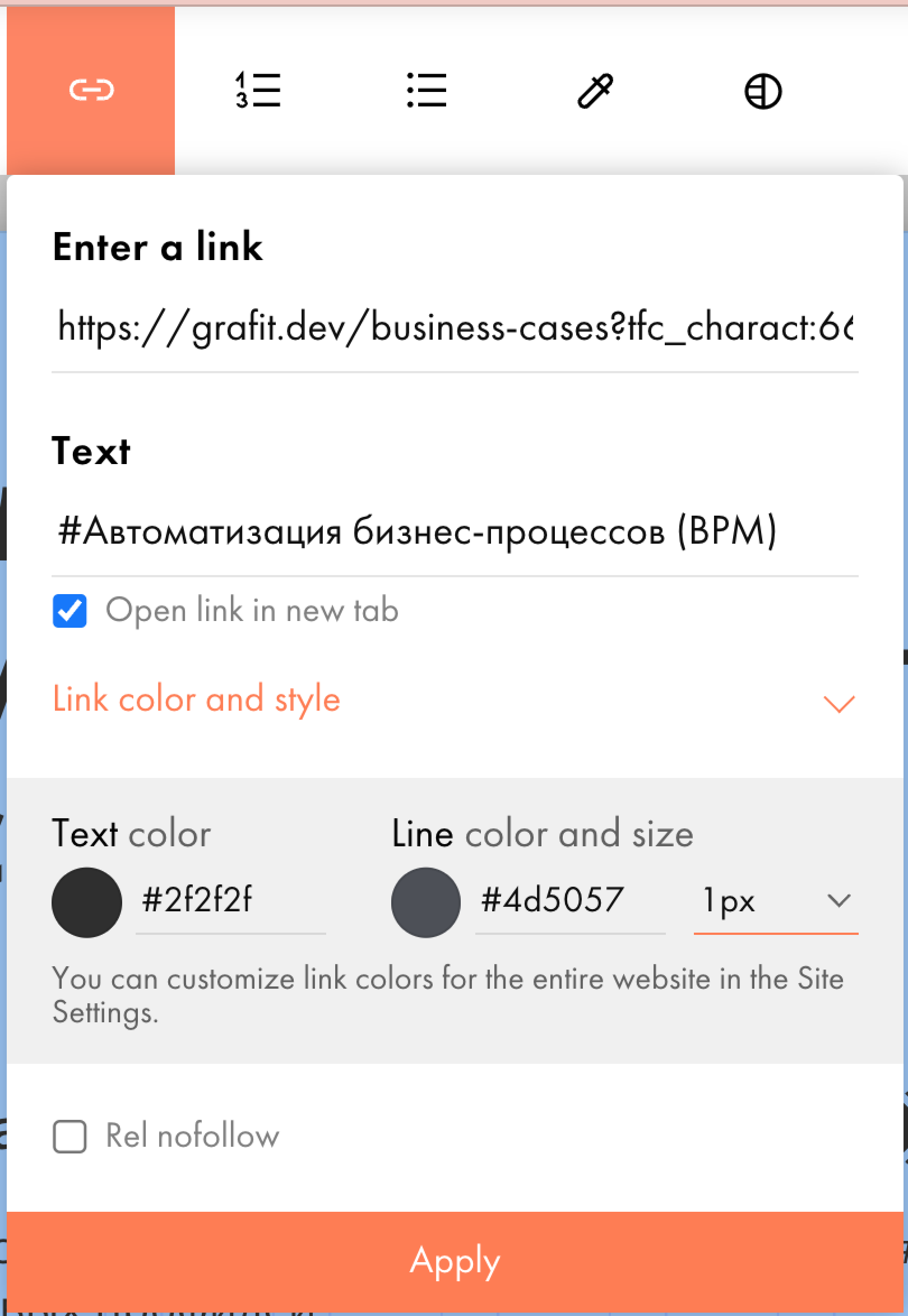Edit the line color hex value field
The height and width of the screenshot is (1316, 908).
tap(569, 900)
